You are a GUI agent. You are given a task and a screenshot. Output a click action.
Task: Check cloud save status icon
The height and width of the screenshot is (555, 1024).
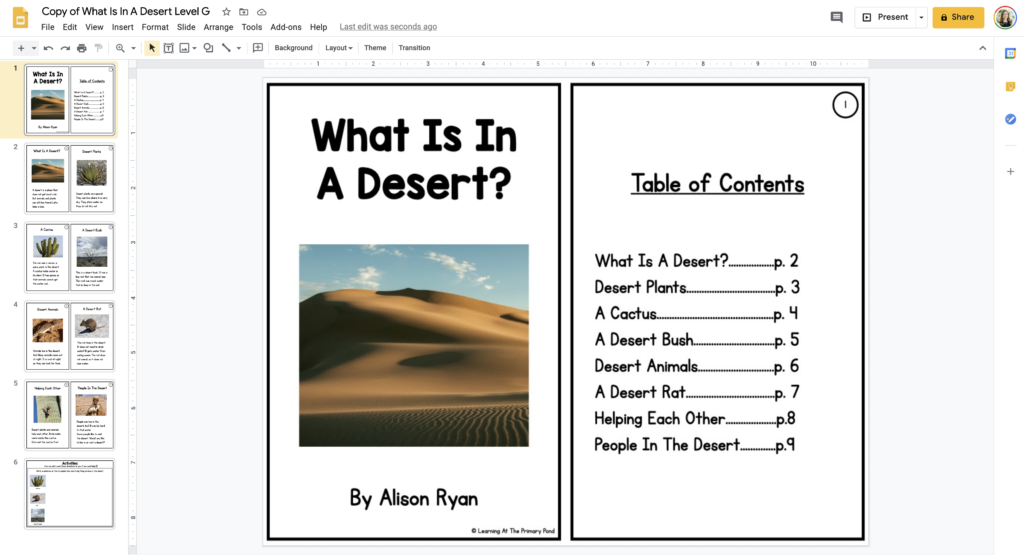point(262,12)
